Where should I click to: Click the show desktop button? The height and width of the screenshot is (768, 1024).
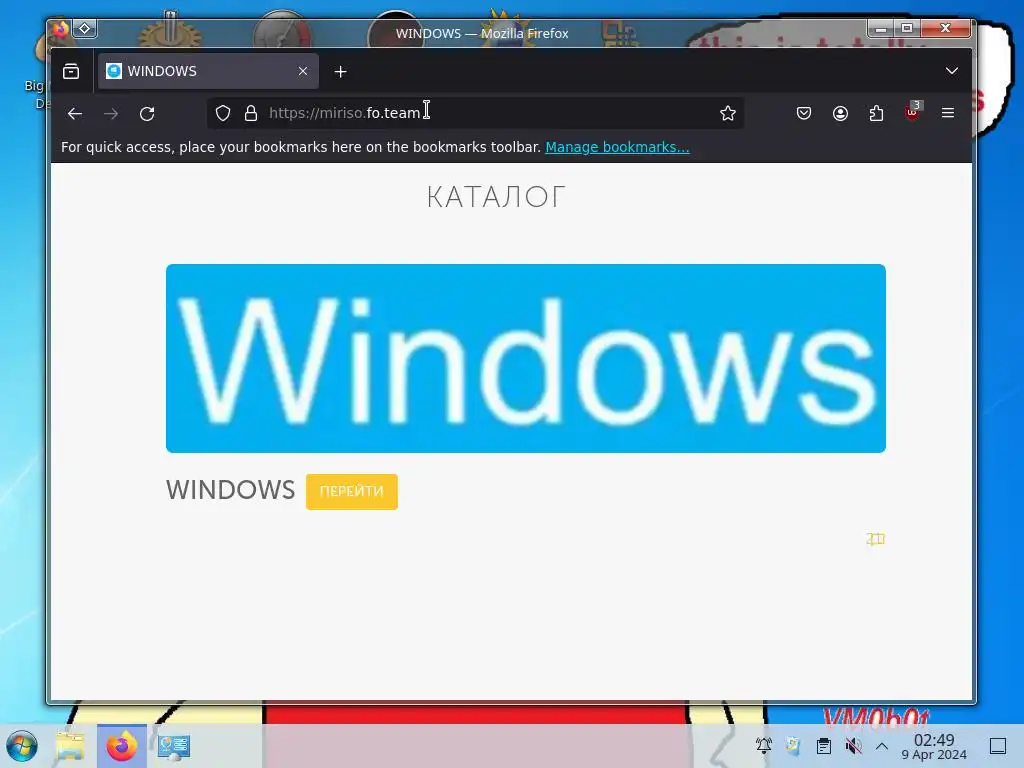click(998, 746)
